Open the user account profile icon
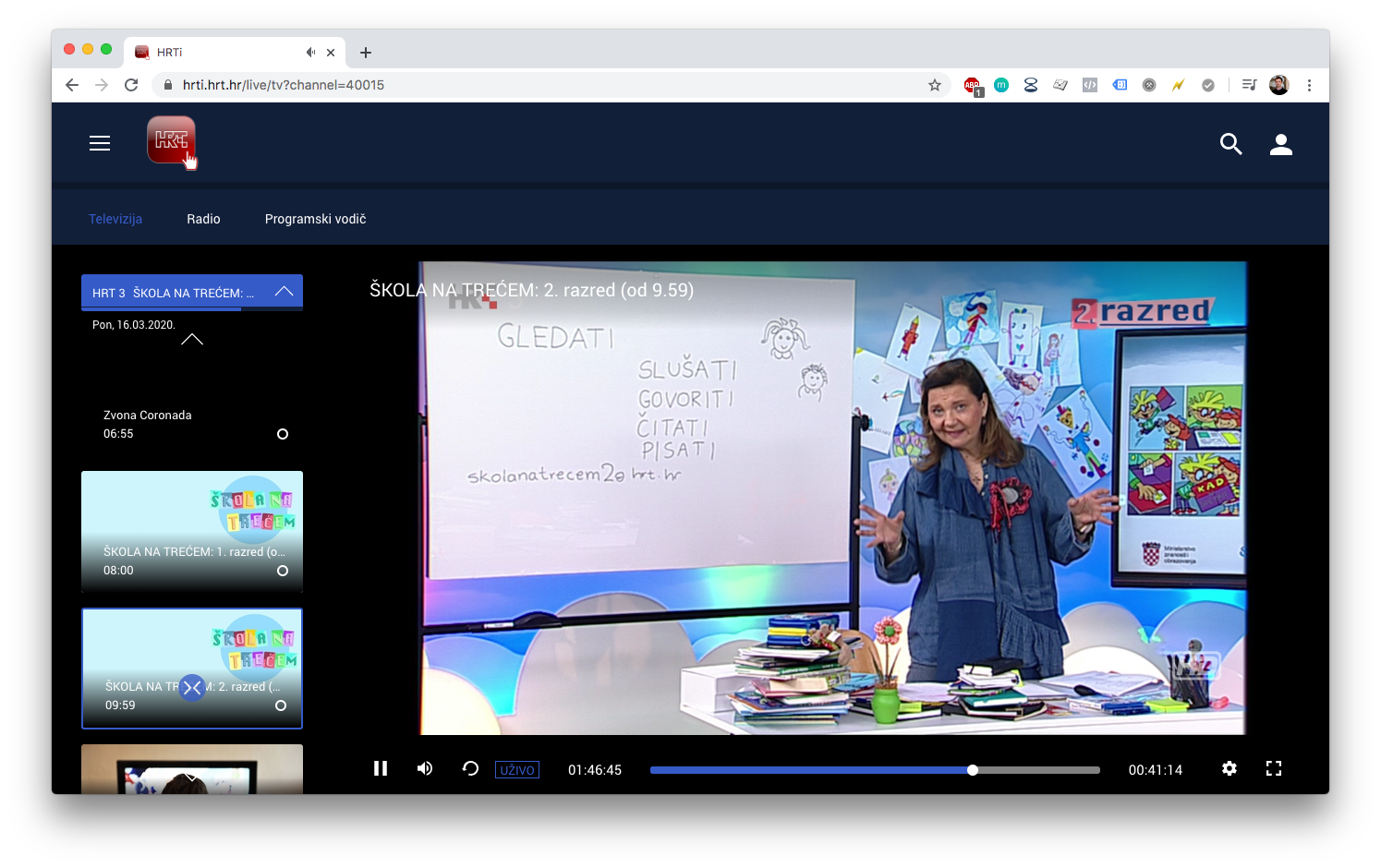The image size is (1381, 868). pos(1280,144)
